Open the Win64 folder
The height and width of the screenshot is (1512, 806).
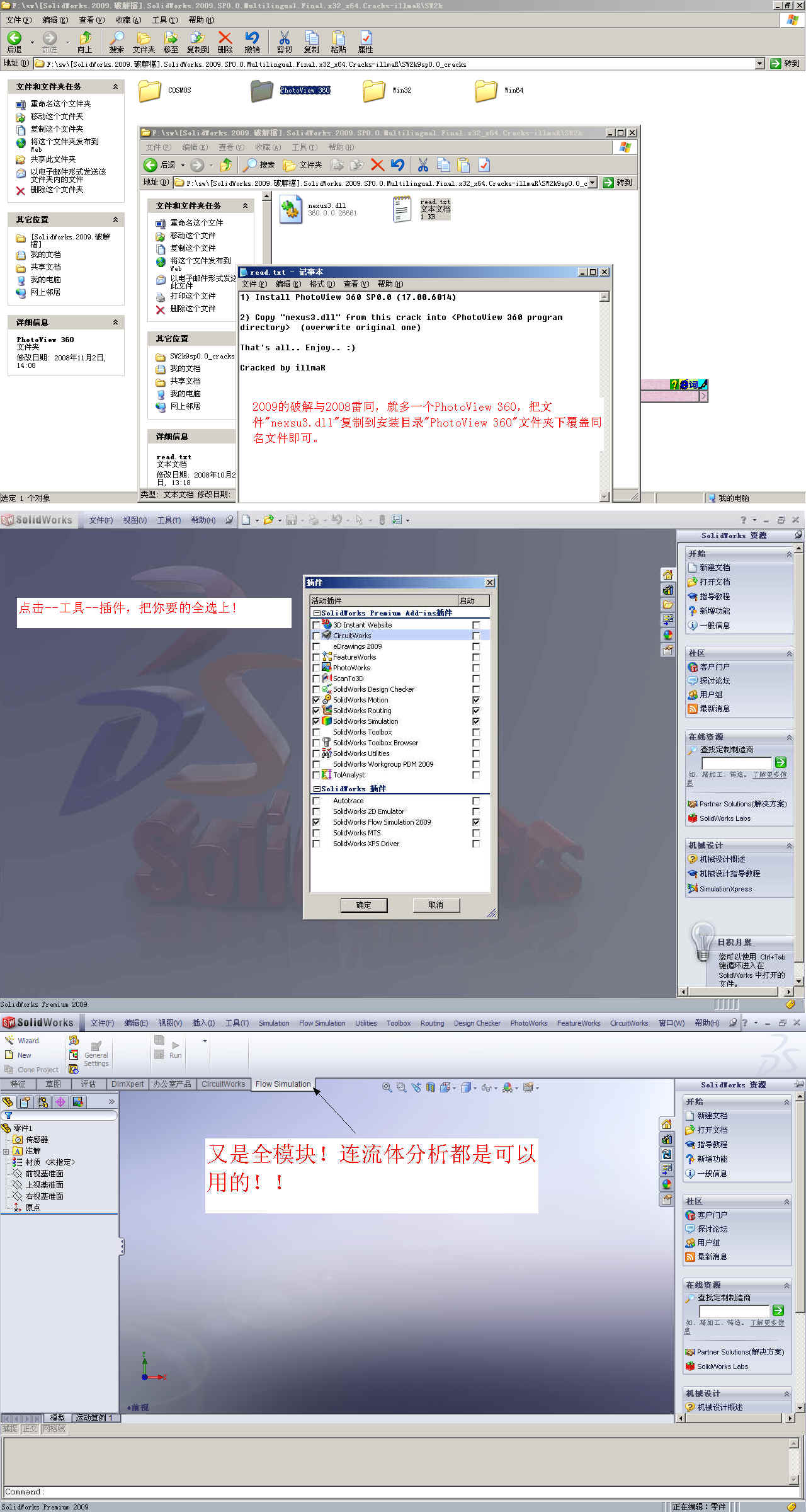click(x=486, y=91)
